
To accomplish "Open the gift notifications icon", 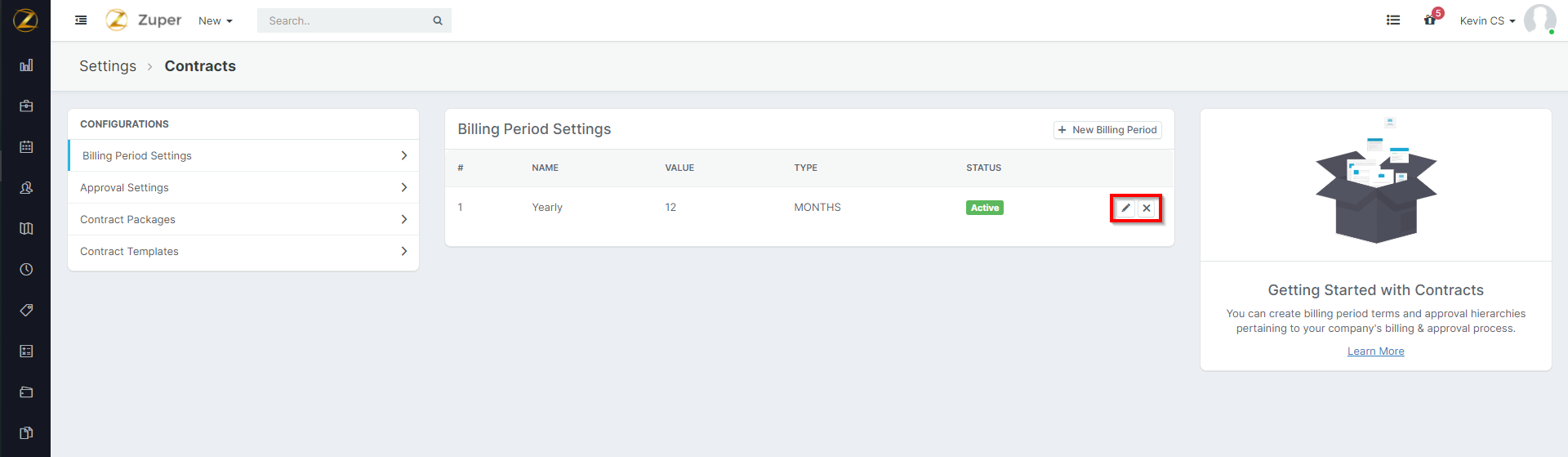I will (1430, 20).
